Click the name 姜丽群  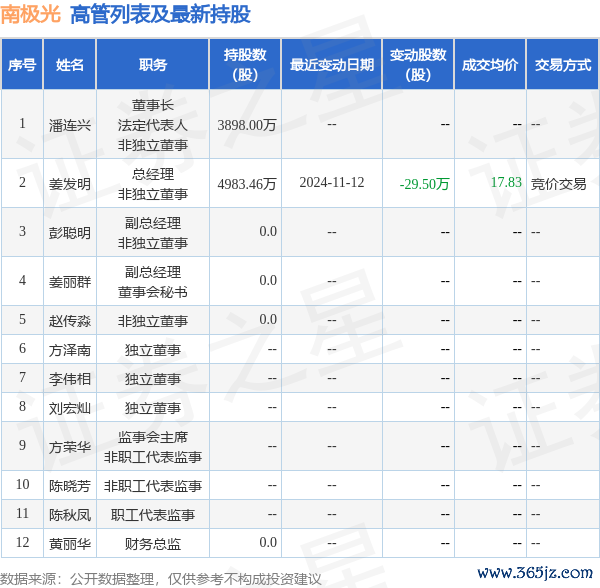click(70, 282)
